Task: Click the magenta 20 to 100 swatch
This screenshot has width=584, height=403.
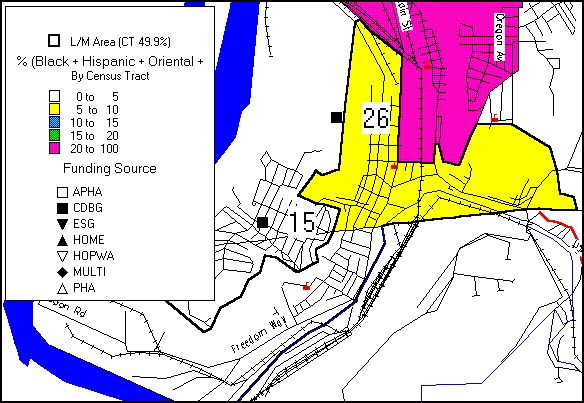Action: click(x=54, y=148)
